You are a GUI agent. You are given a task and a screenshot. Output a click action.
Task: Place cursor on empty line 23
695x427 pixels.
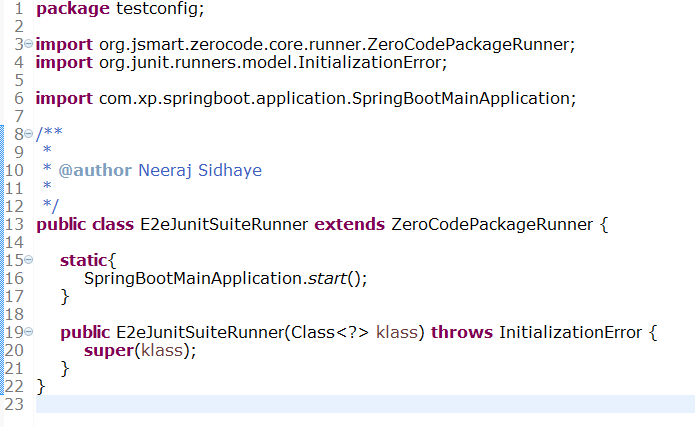(x=365, y=404)
